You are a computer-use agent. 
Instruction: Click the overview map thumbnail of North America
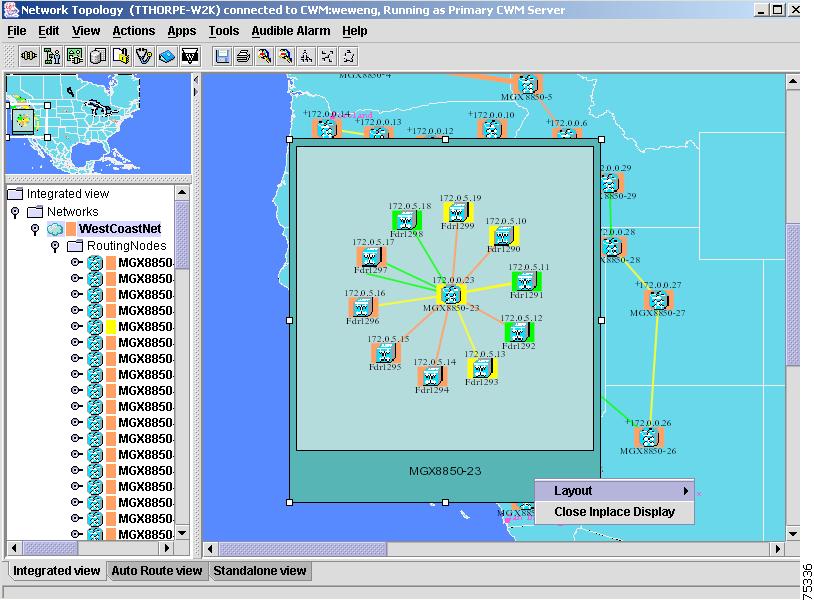click(98, 125)
